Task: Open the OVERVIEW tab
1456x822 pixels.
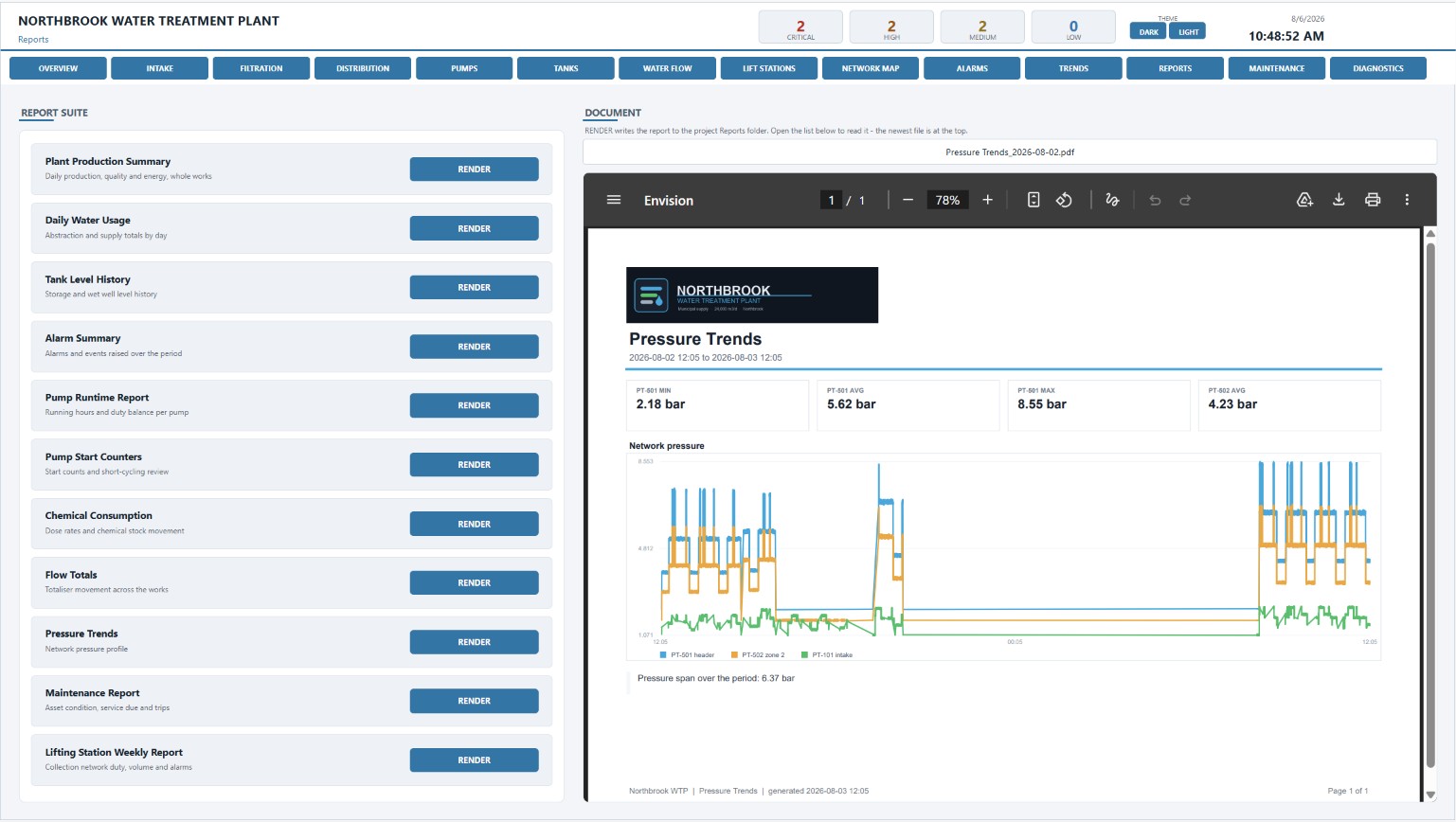Action: pyautogui.click(x=58, y=68)
